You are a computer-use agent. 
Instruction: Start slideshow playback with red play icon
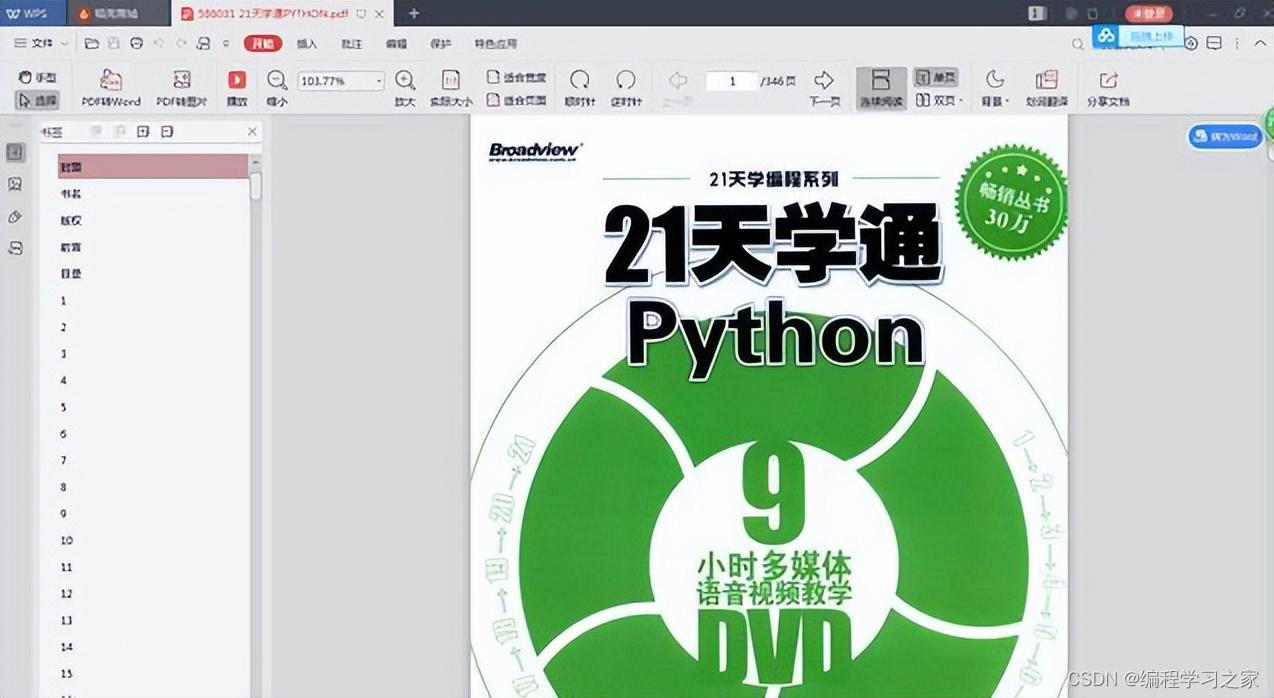click(237, 88)
